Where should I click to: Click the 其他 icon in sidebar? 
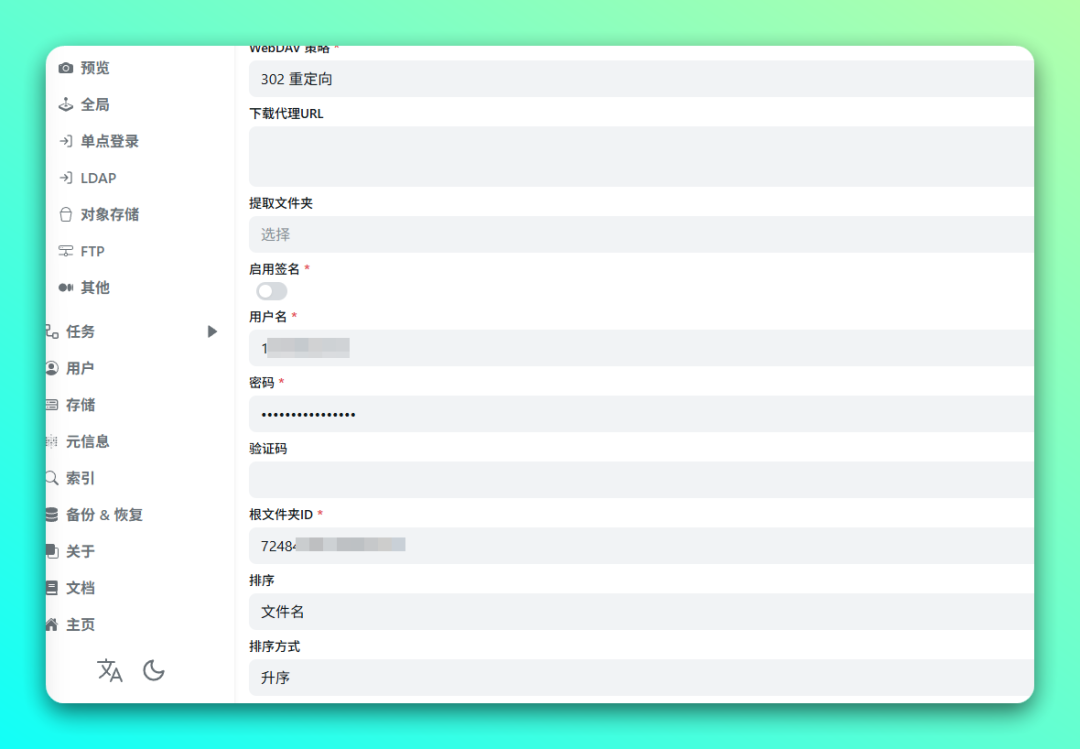coord(65,287)
